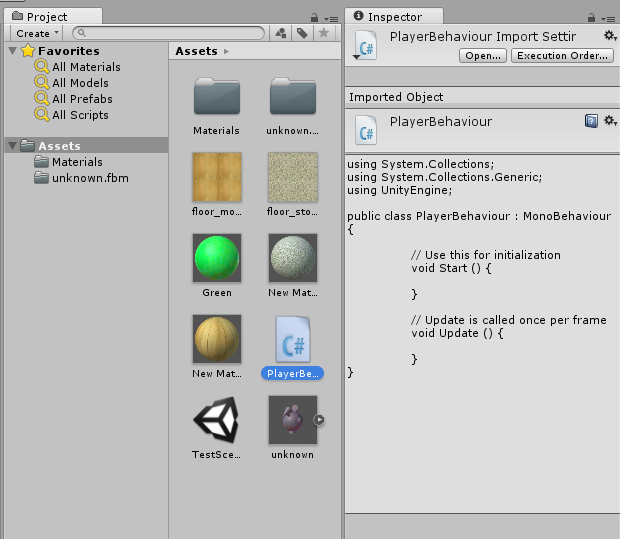Click the 'Update is called once per frame' comment
This screenshot has height=539, width=620.
(508, 320)
